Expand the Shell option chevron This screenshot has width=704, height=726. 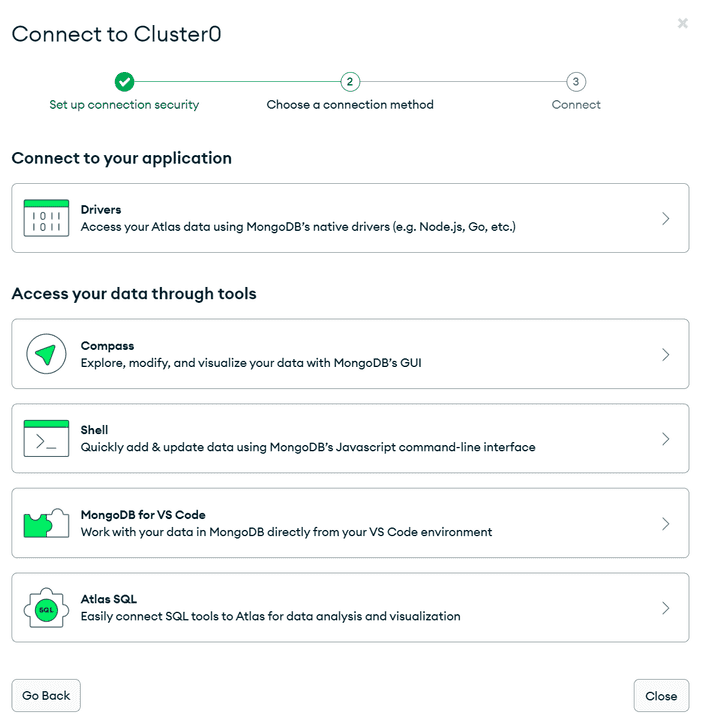pos(666,438)
